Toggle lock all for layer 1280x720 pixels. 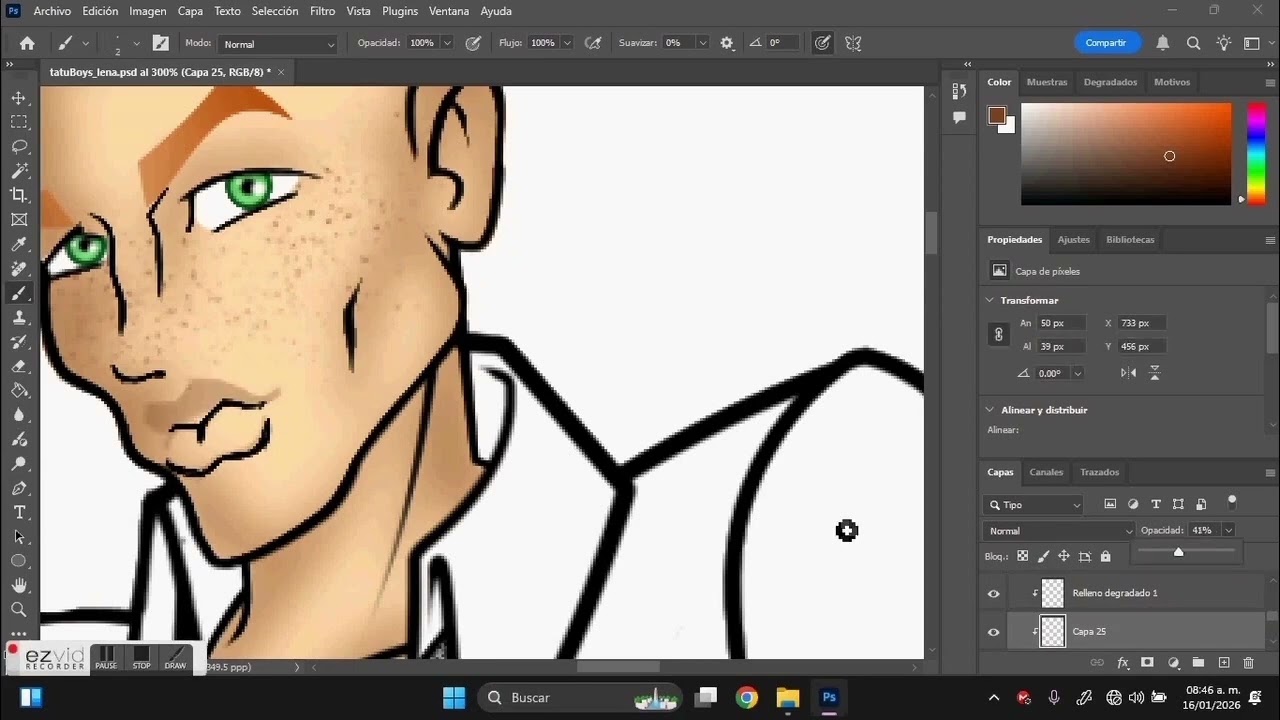(1105, 556)
